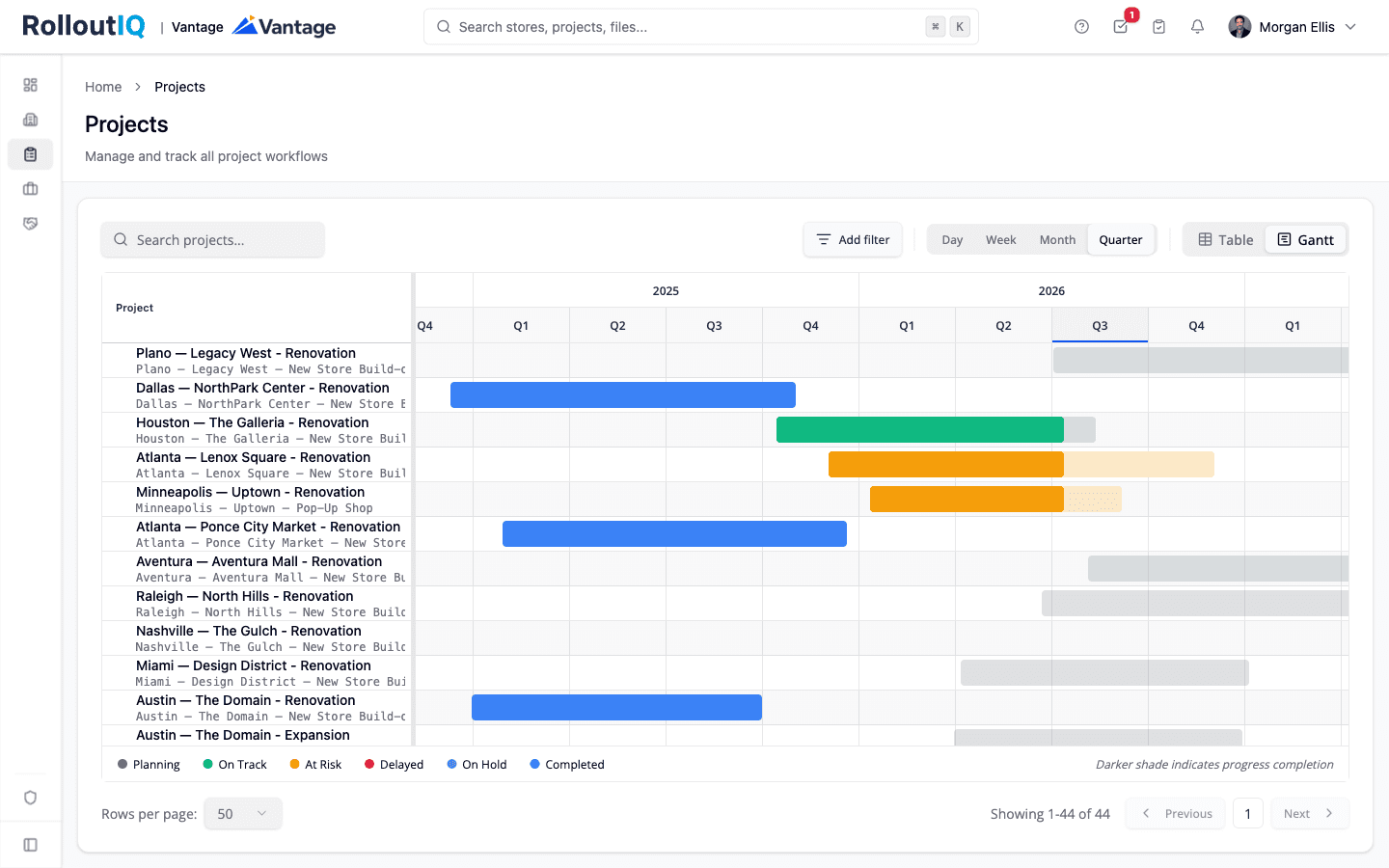Click the Dallas NorthPark Center blue bar

[623, 394]
